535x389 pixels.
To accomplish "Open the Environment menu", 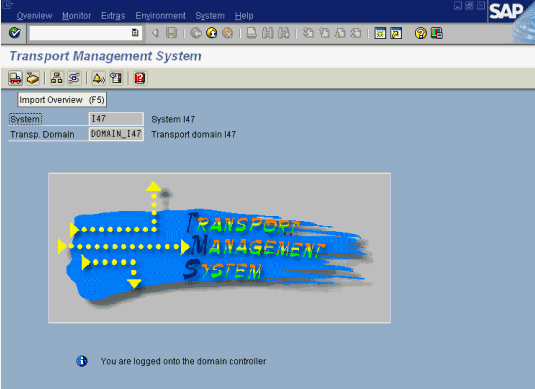I will point(160,16).
